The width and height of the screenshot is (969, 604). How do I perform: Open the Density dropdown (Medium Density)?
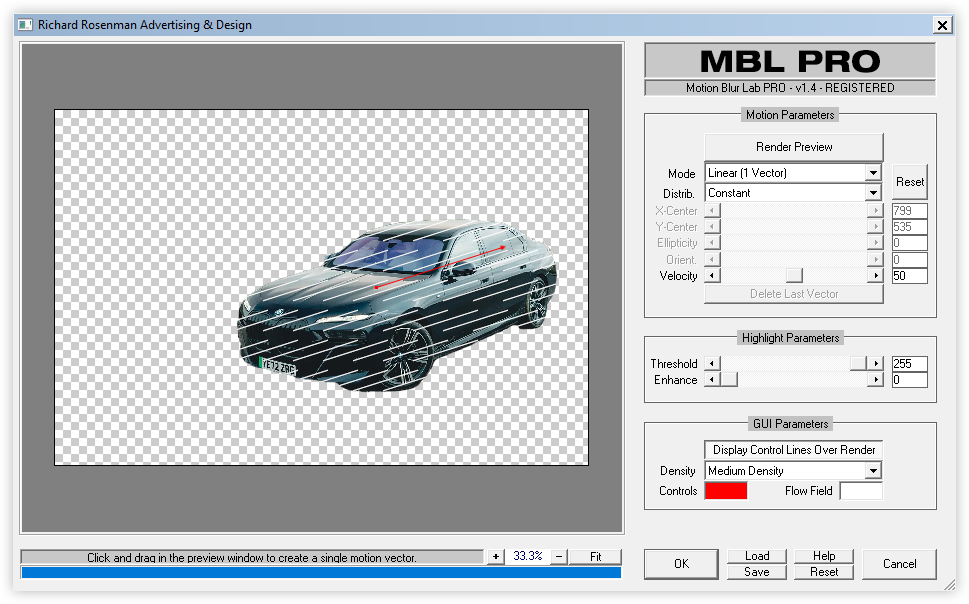click(793, 471)
